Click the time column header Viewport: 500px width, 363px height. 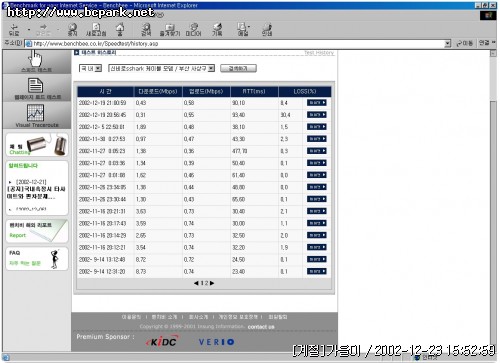click(105, 91)
